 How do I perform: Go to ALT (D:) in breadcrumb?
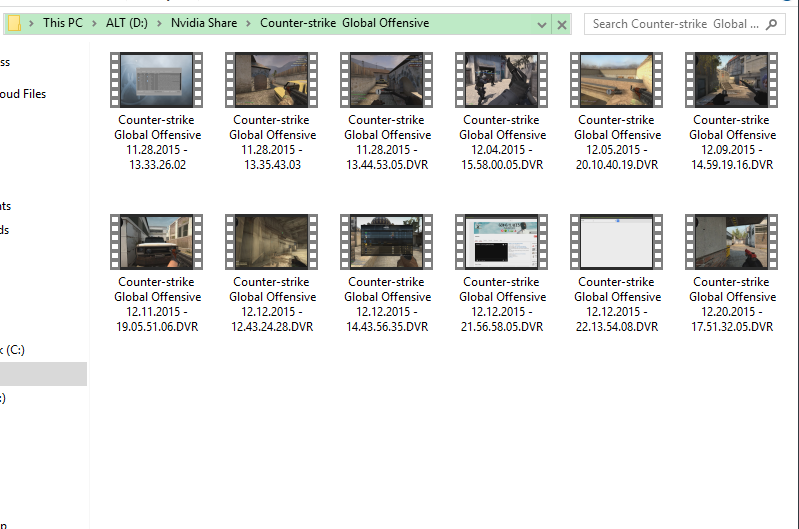126,23
